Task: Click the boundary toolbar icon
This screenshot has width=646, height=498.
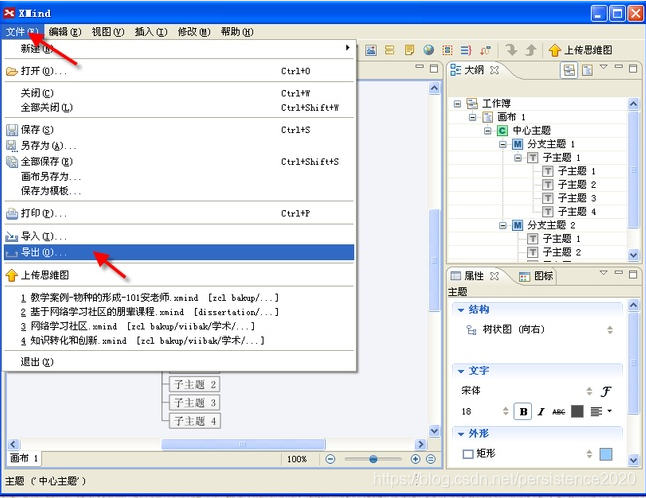Action: [x=447, y=50]
